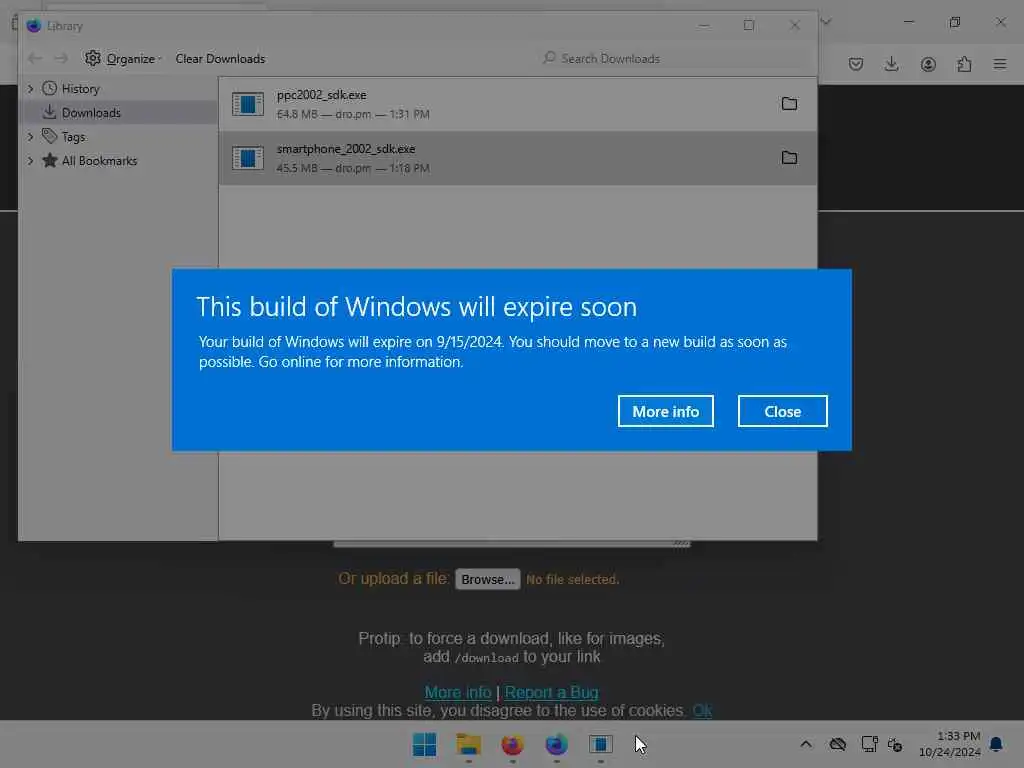This screenshot has height=768, width=1024.
Task: Show ppc2002_sdk.exe in containing folder
Action: (x=789, y=104)
